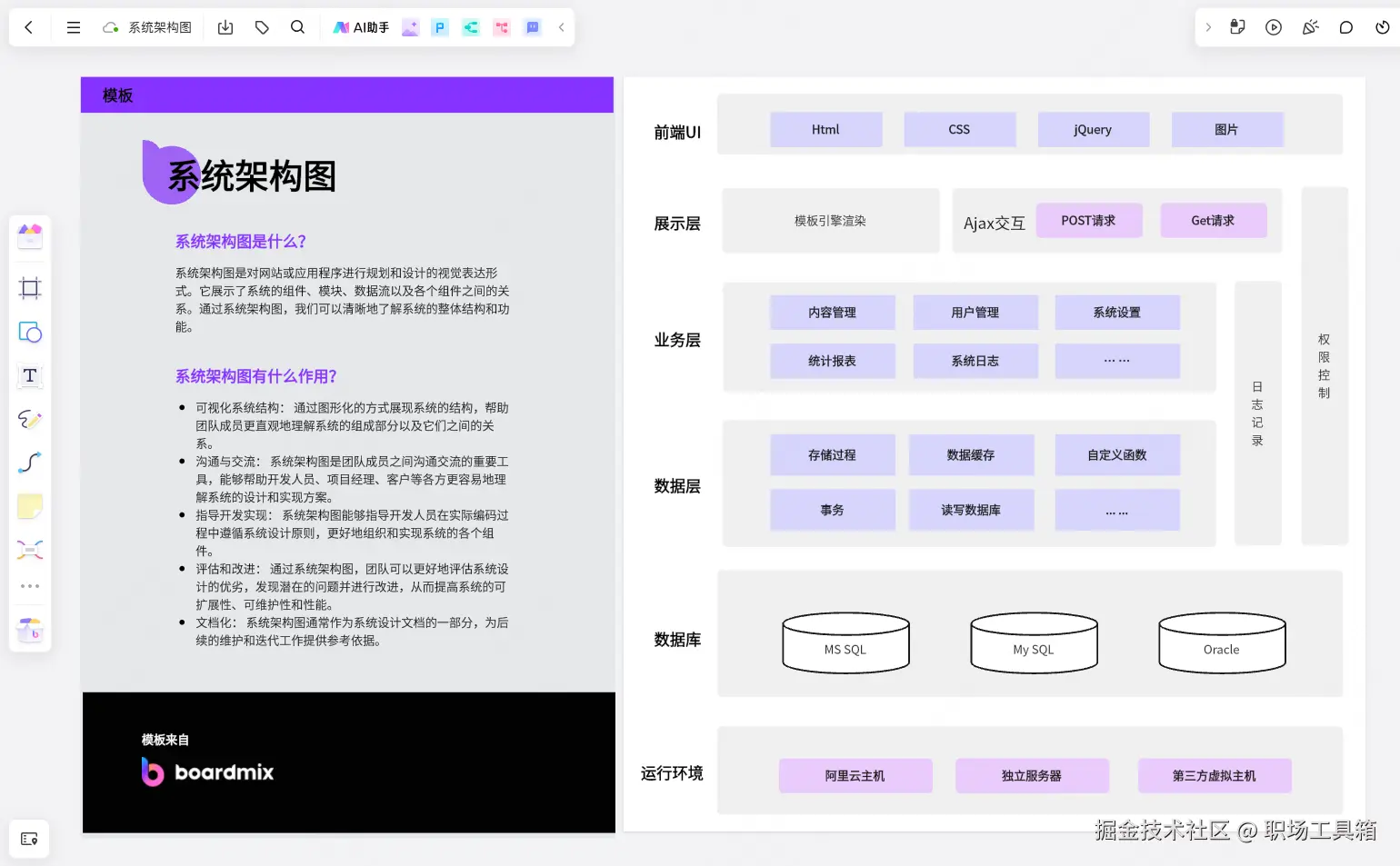This screenshot has width=1400, height=866.
Task: Open the search function
Action: [297, 27]
